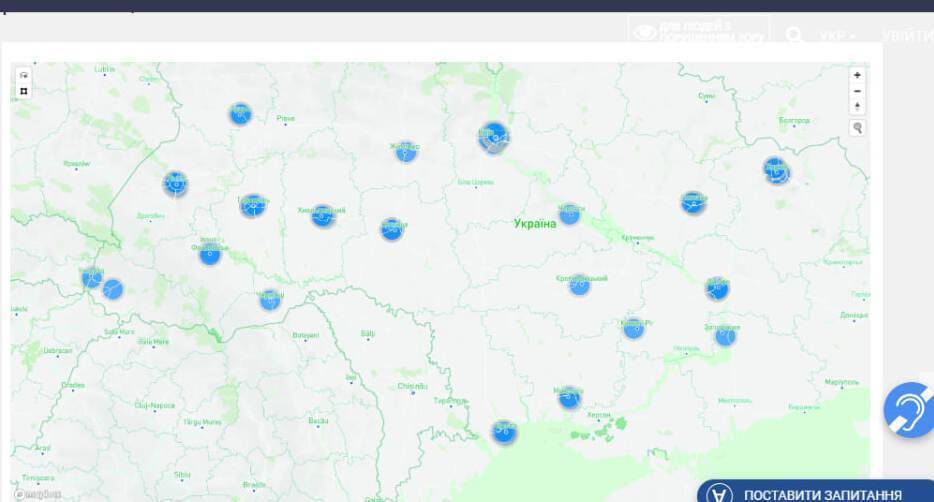934x502 pixels.
Task: Toggle fullscreen map view
Action: pyautogui.click(x=24, y=91)
